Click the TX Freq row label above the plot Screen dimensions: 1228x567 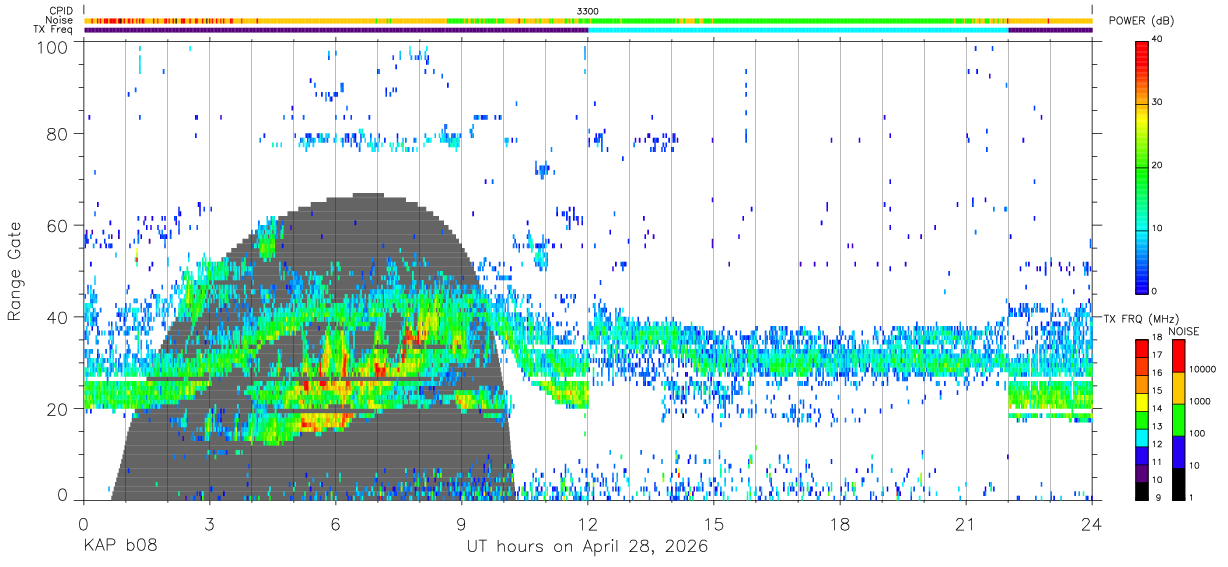(x=53, y=29)
